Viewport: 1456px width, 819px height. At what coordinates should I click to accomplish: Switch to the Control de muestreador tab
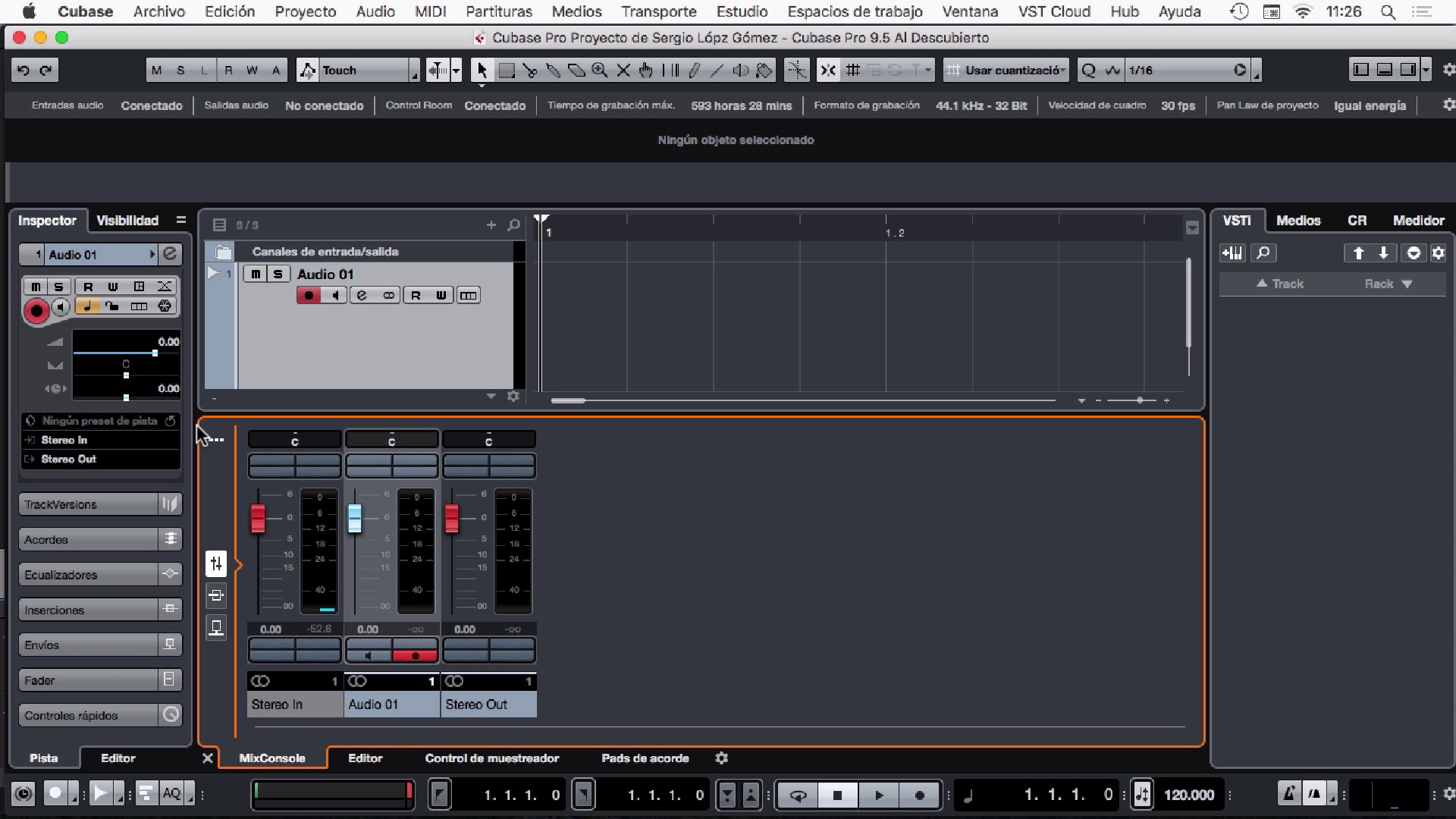491,758
